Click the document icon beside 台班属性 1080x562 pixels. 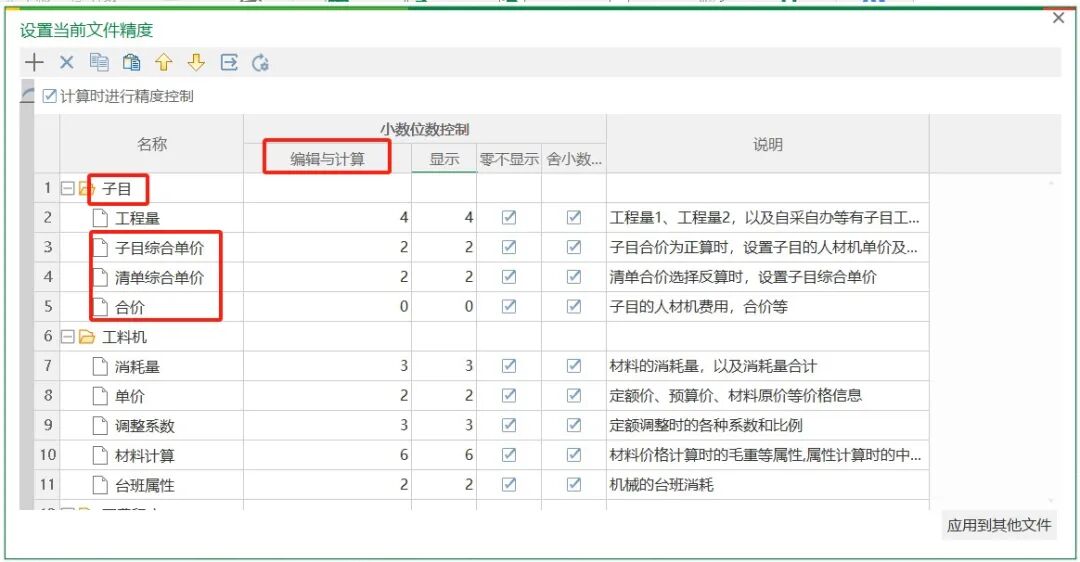[x=100, y=485]
